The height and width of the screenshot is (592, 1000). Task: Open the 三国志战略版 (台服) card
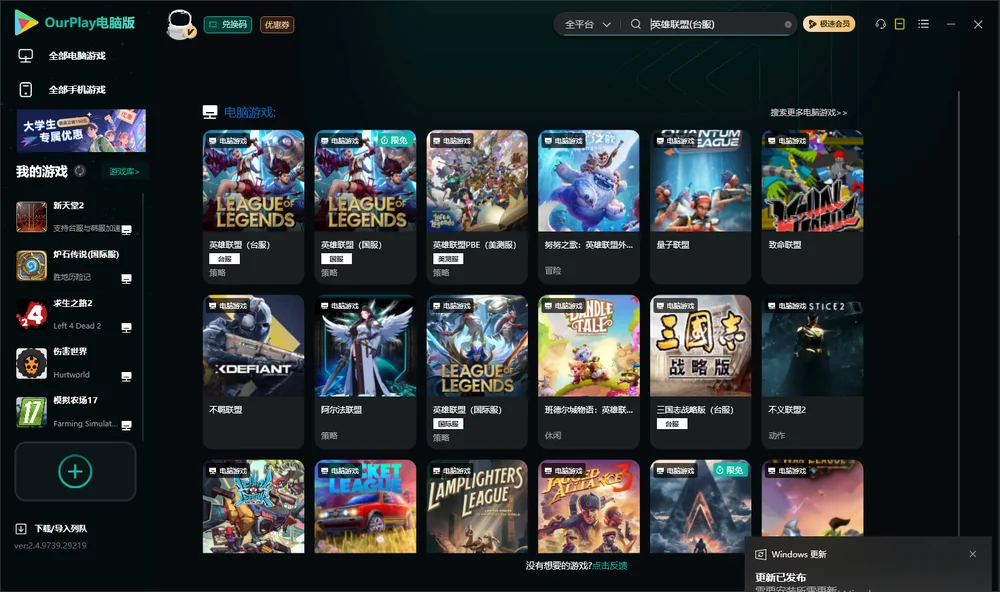[x=700, y=372]
